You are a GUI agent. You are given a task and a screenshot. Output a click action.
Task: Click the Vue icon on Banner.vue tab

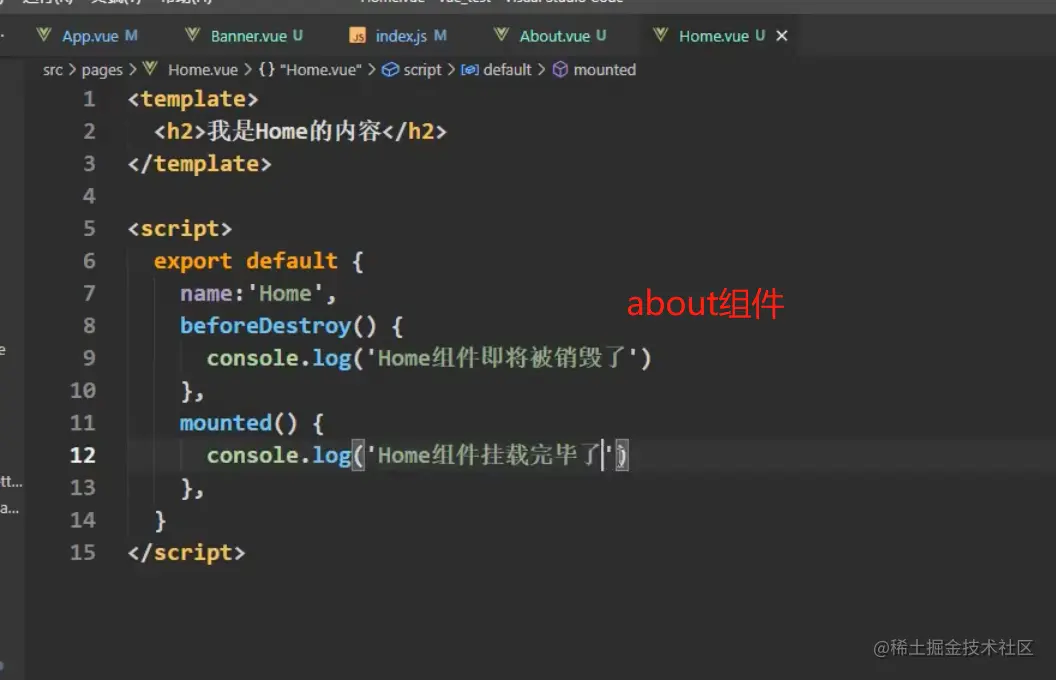click(193, 35)
